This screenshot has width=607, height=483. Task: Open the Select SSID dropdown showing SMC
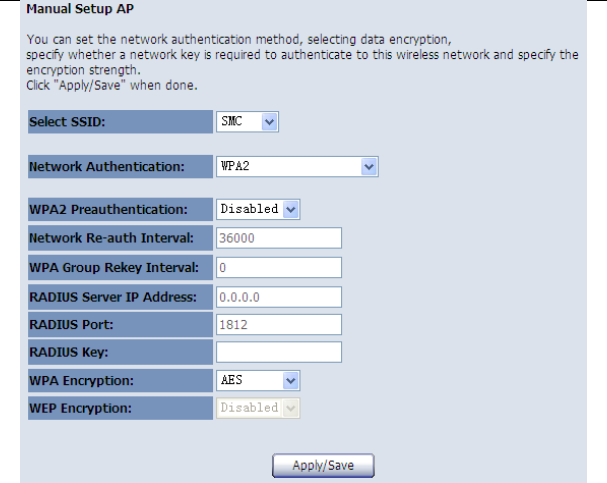coord(247,121)
